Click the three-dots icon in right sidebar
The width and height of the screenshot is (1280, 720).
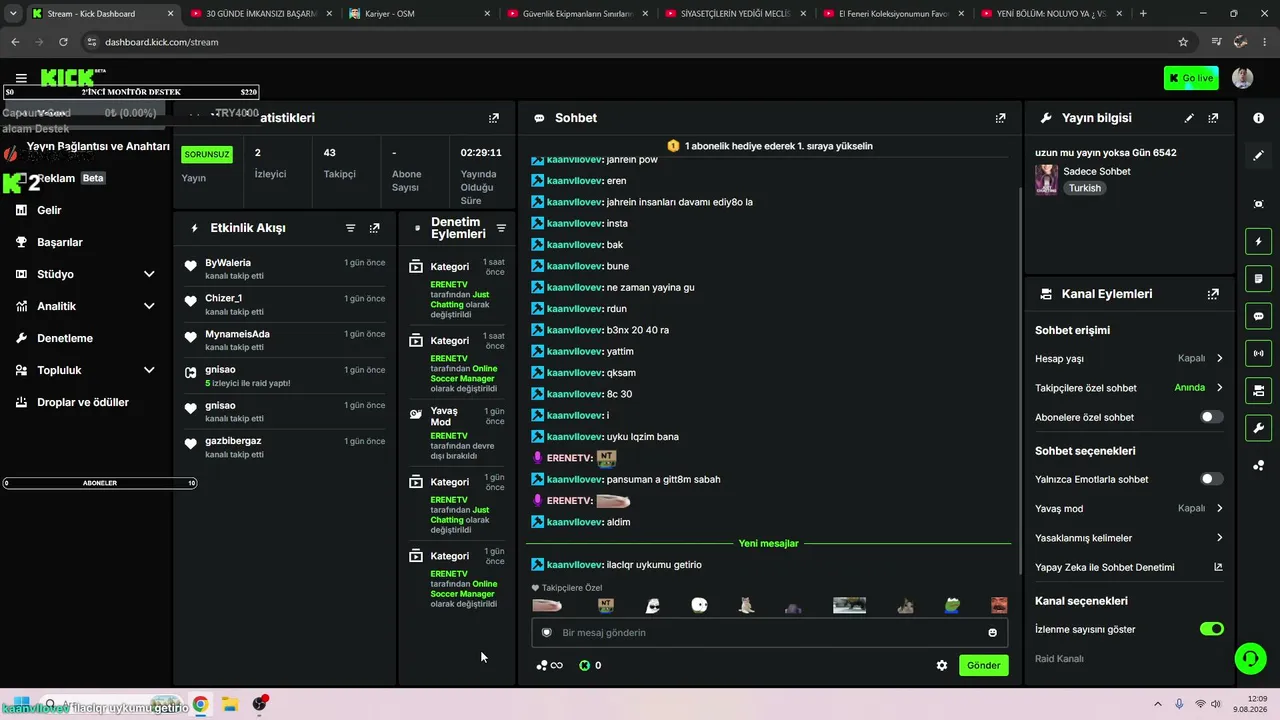click(x=1258, y=465)
